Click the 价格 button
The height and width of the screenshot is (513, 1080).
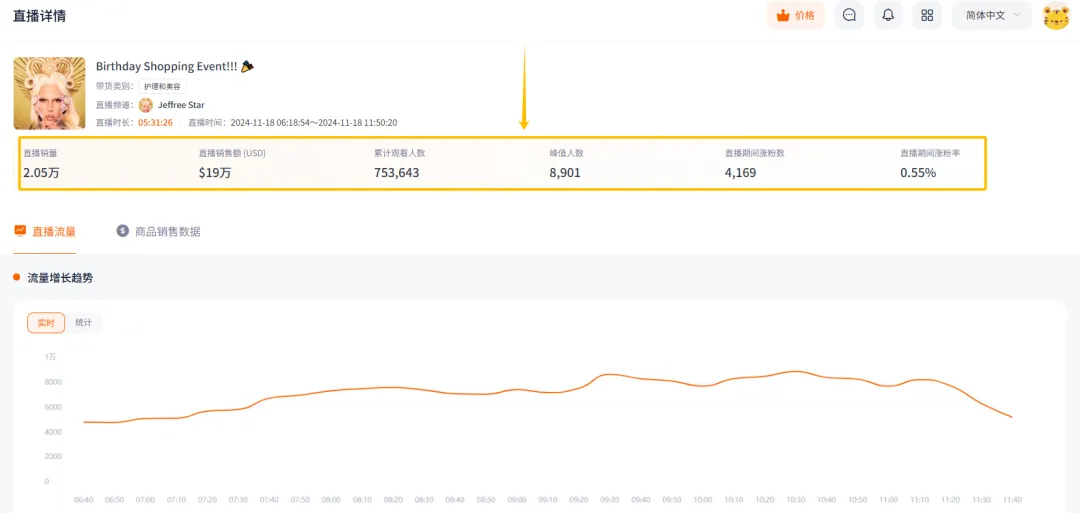point(796,15)
